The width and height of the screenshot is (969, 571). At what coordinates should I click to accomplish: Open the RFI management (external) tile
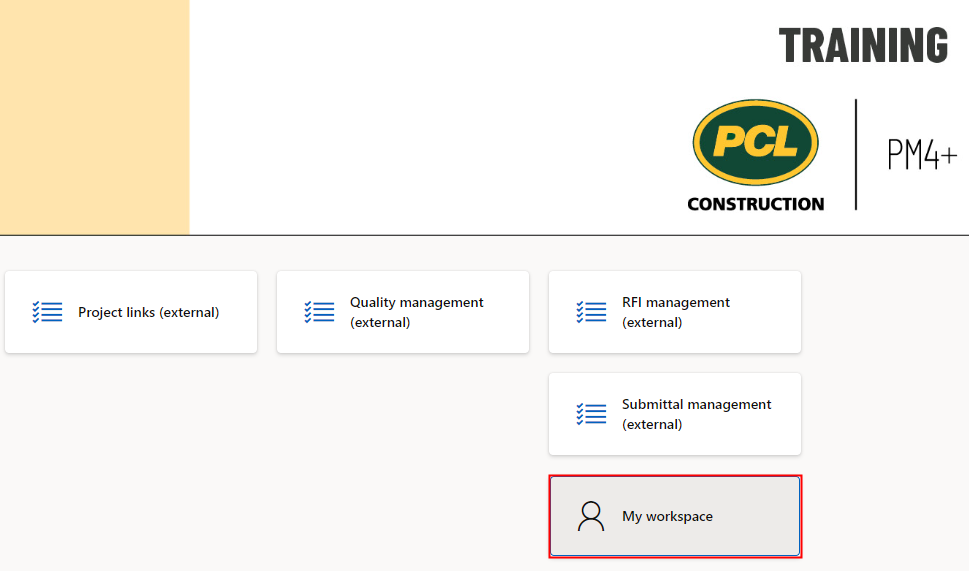point(675,312)
